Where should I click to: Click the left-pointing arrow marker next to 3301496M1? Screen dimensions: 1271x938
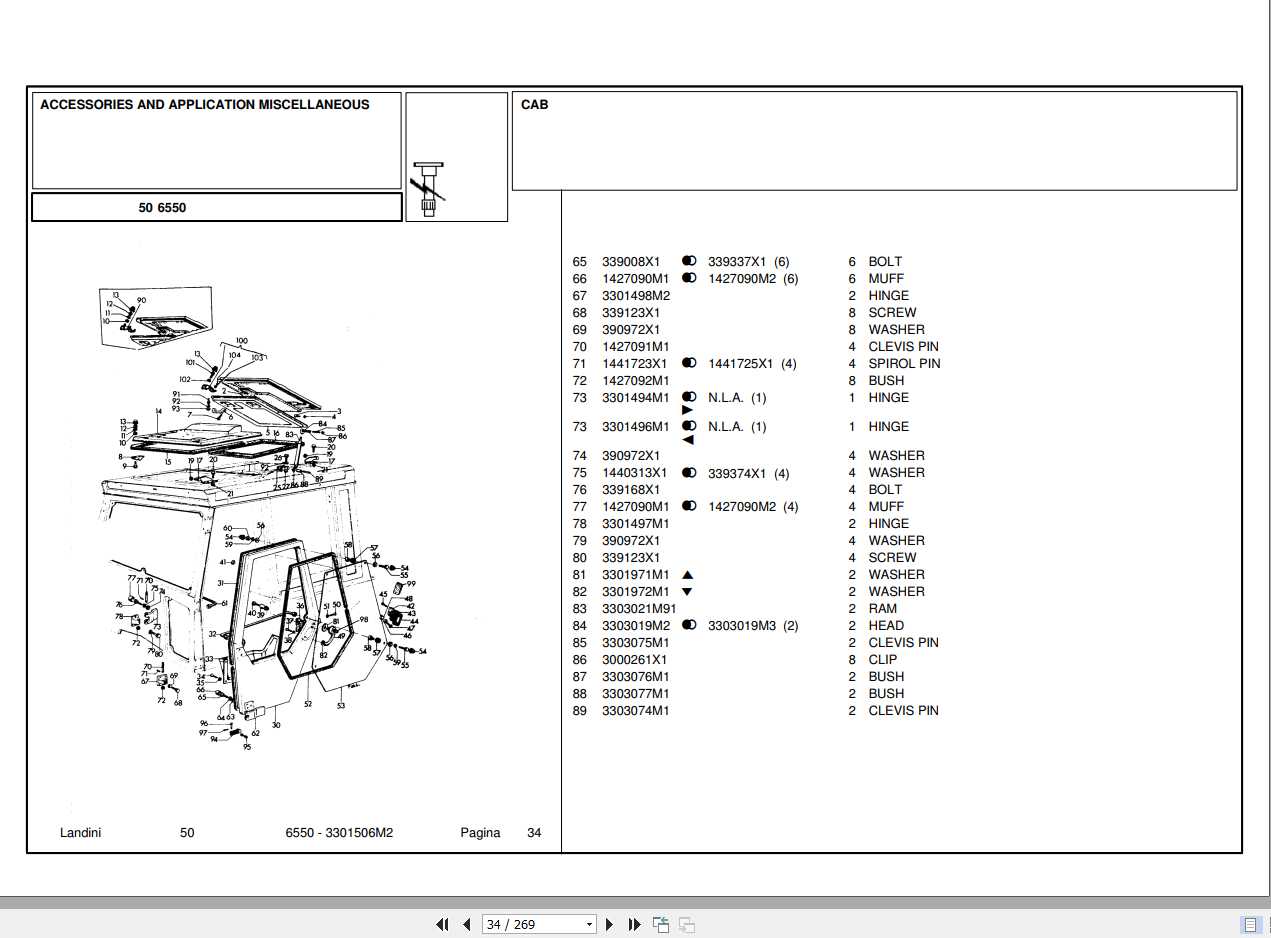coord(688,437)
